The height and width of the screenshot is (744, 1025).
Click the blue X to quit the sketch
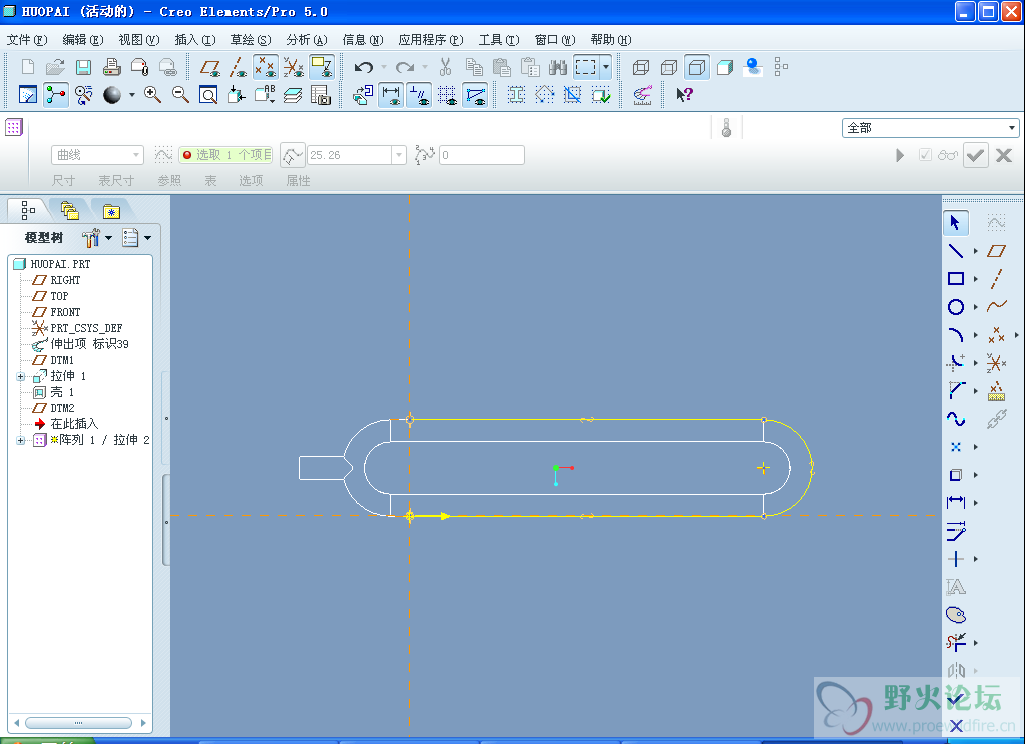956,726
